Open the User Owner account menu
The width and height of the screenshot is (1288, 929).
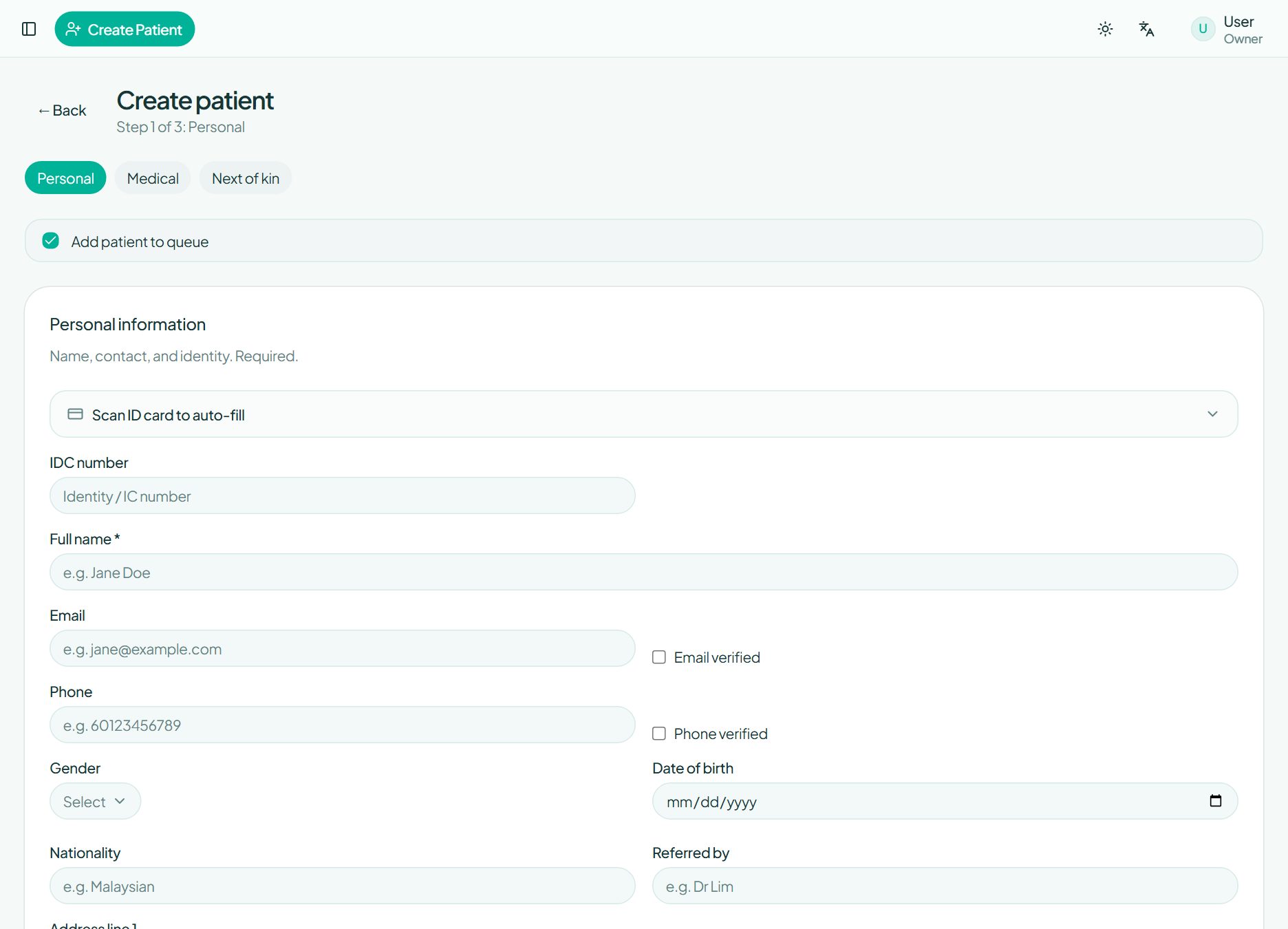[1227, 30]
